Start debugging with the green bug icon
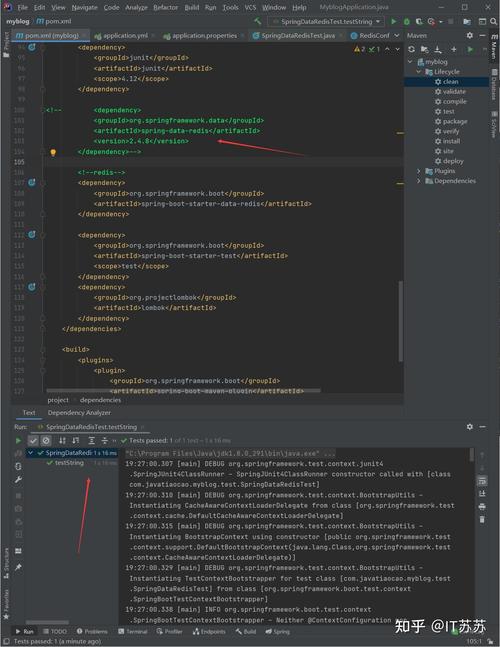This screenshot has width=500, height=647. tap(406, 21)
